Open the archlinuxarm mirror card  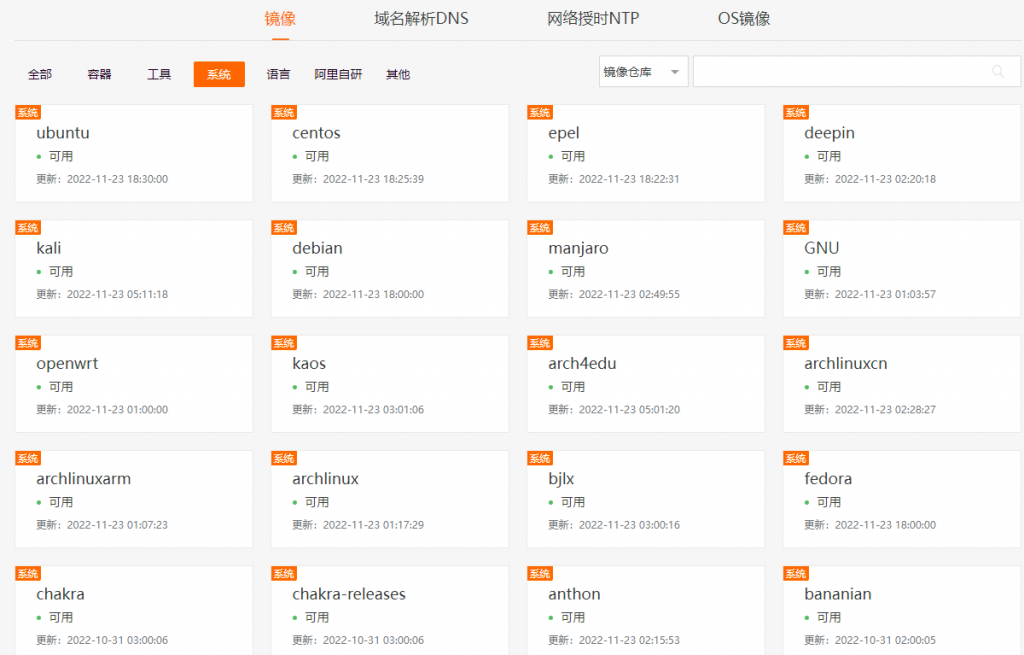pyautogui.click(x=134, y=499)
